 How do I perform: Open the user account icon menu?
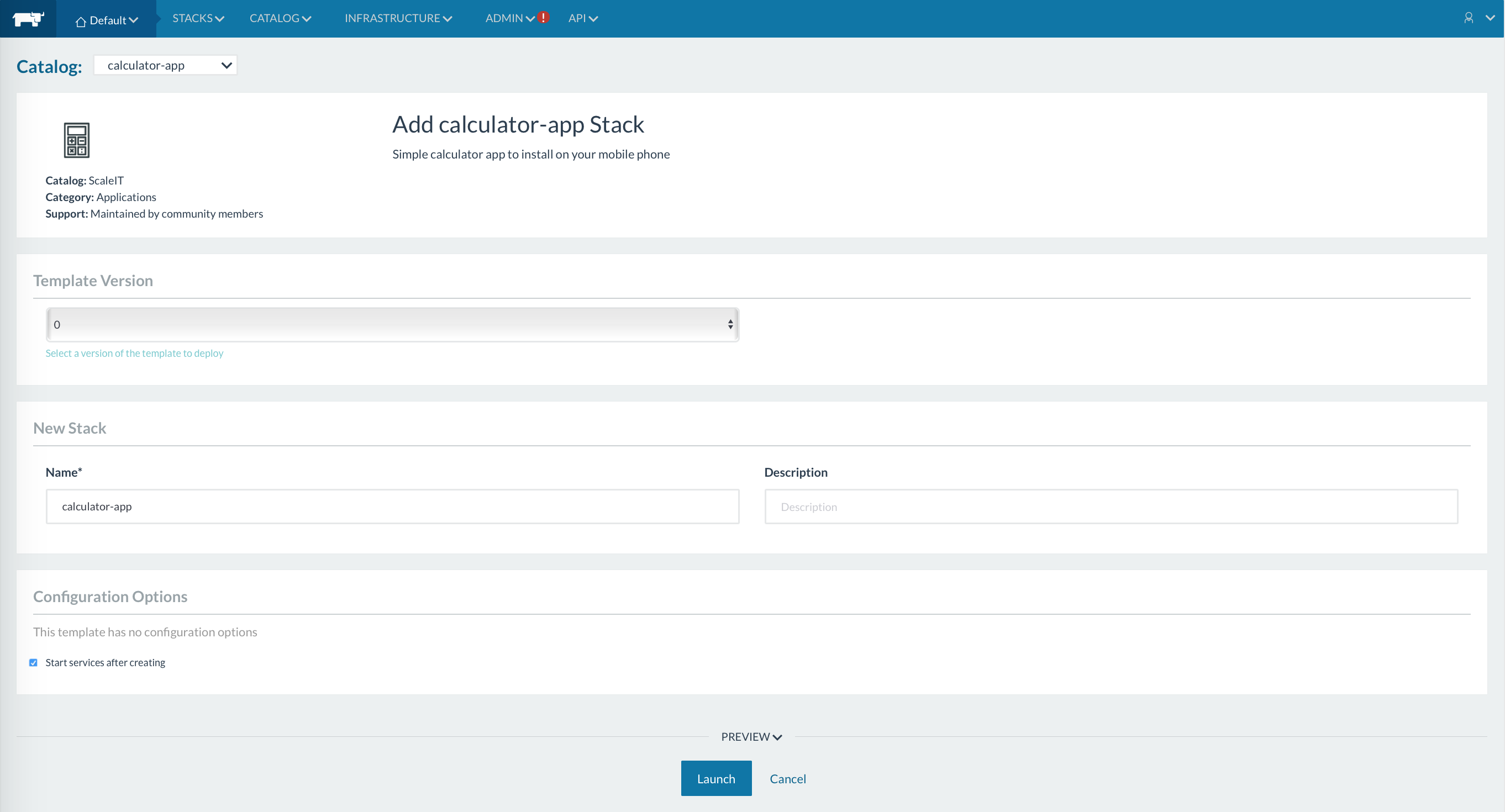(x=1468, y=18)
